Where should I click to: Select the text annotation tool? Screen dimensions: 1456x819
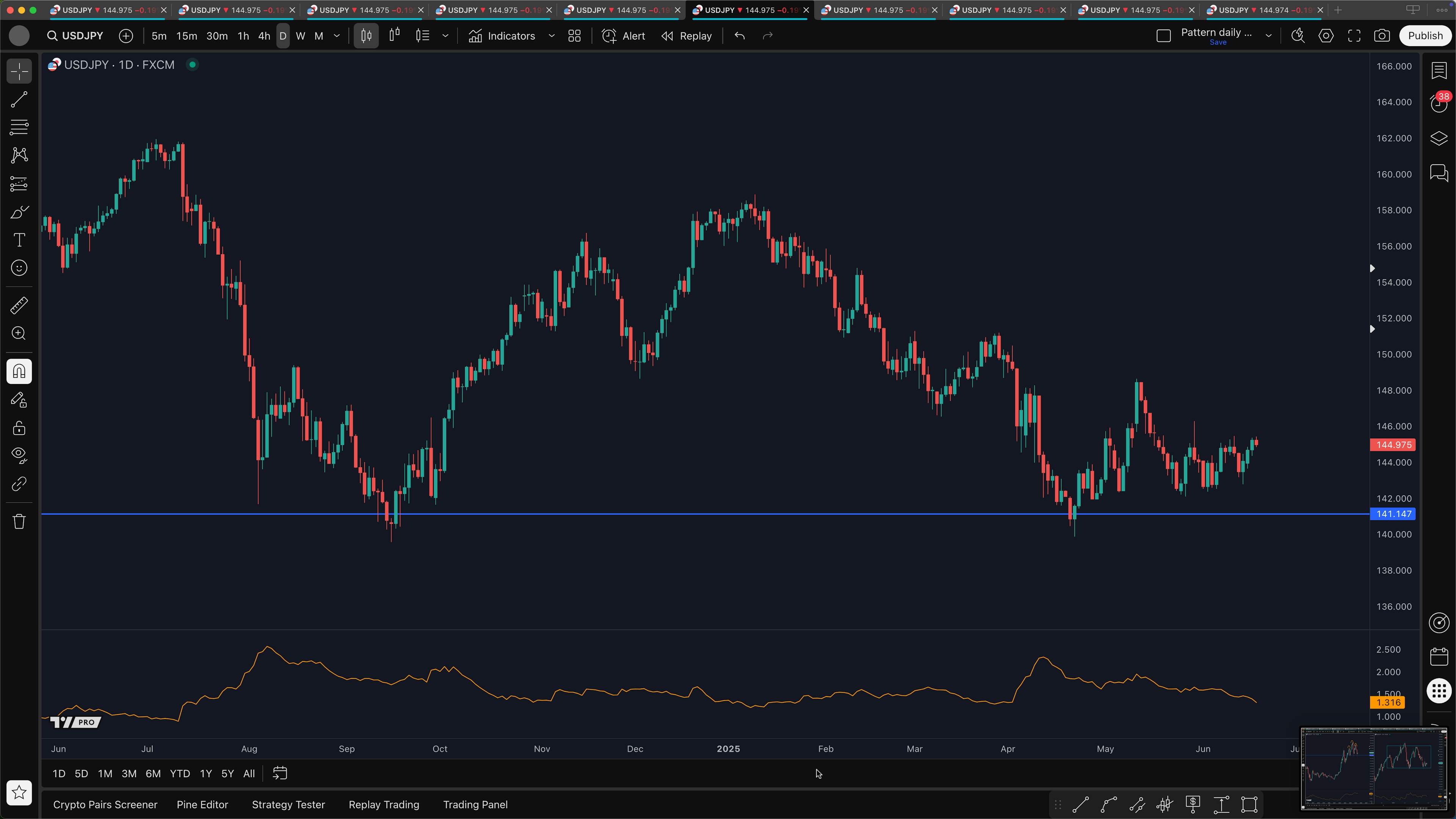click(19, 240)
